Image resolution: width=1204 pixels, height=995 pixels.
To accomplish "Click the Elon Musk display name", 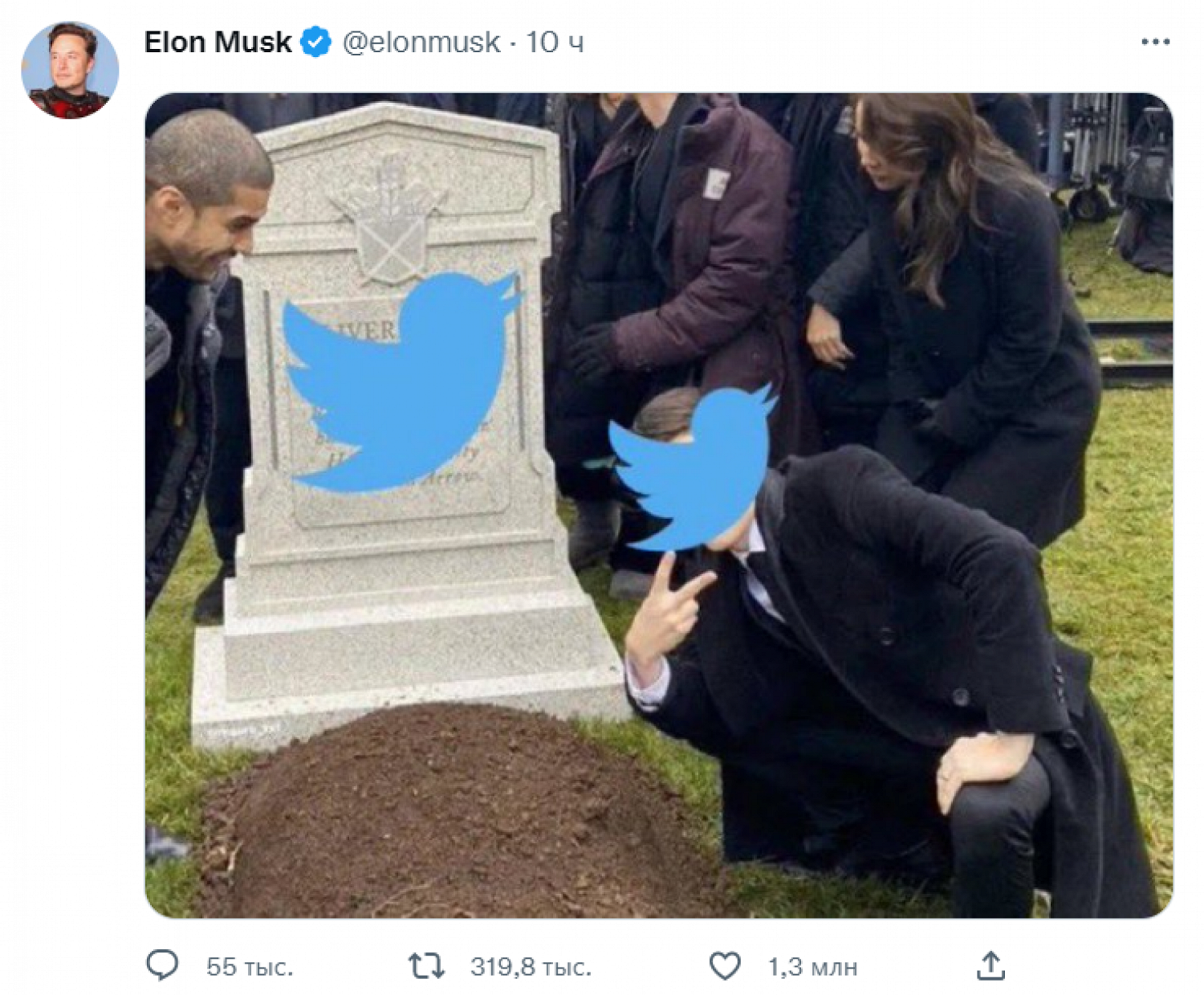I will point(218,42).
